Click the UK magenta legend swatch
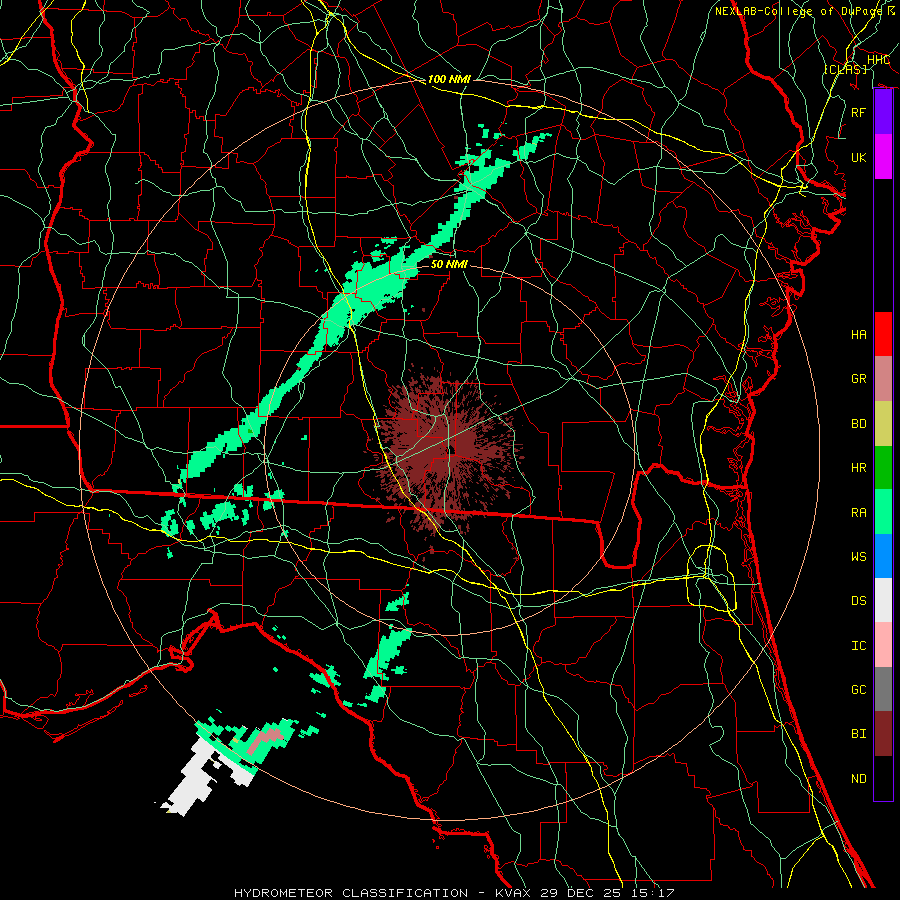Screen dimensions: 900x900 click(x=883, y=157)
